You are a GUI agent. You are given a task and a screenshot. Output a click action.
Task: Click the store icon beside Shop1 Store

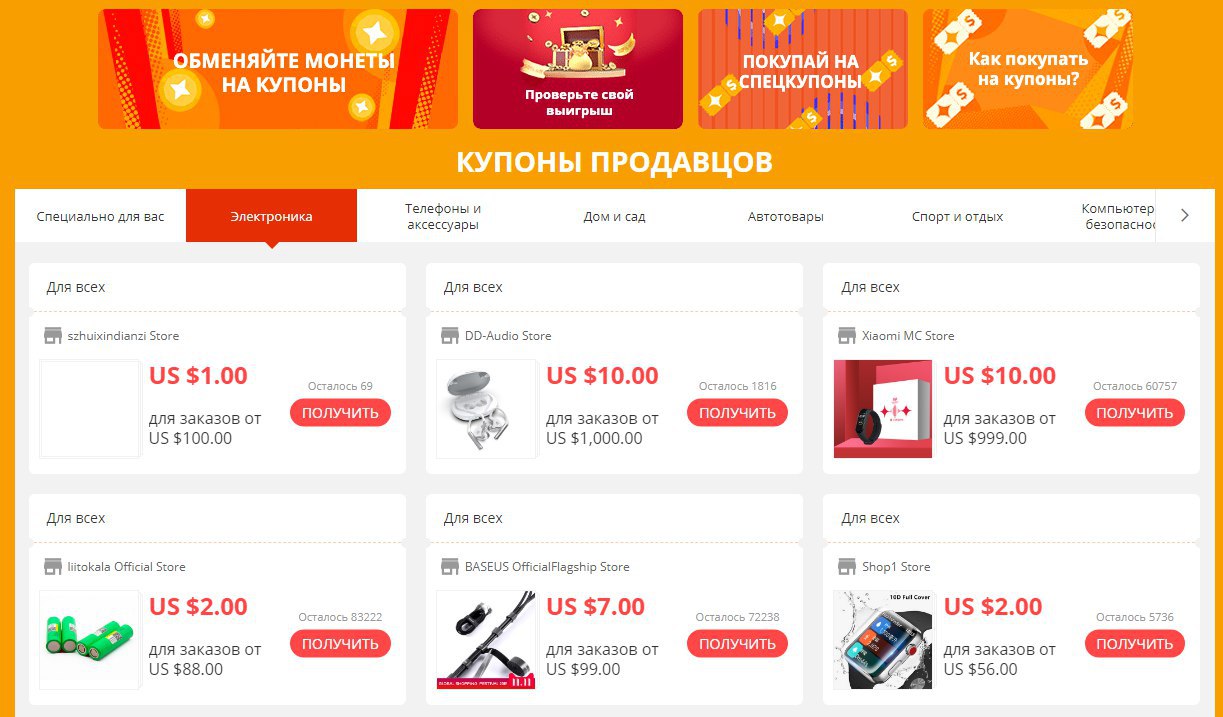point(846,566)
